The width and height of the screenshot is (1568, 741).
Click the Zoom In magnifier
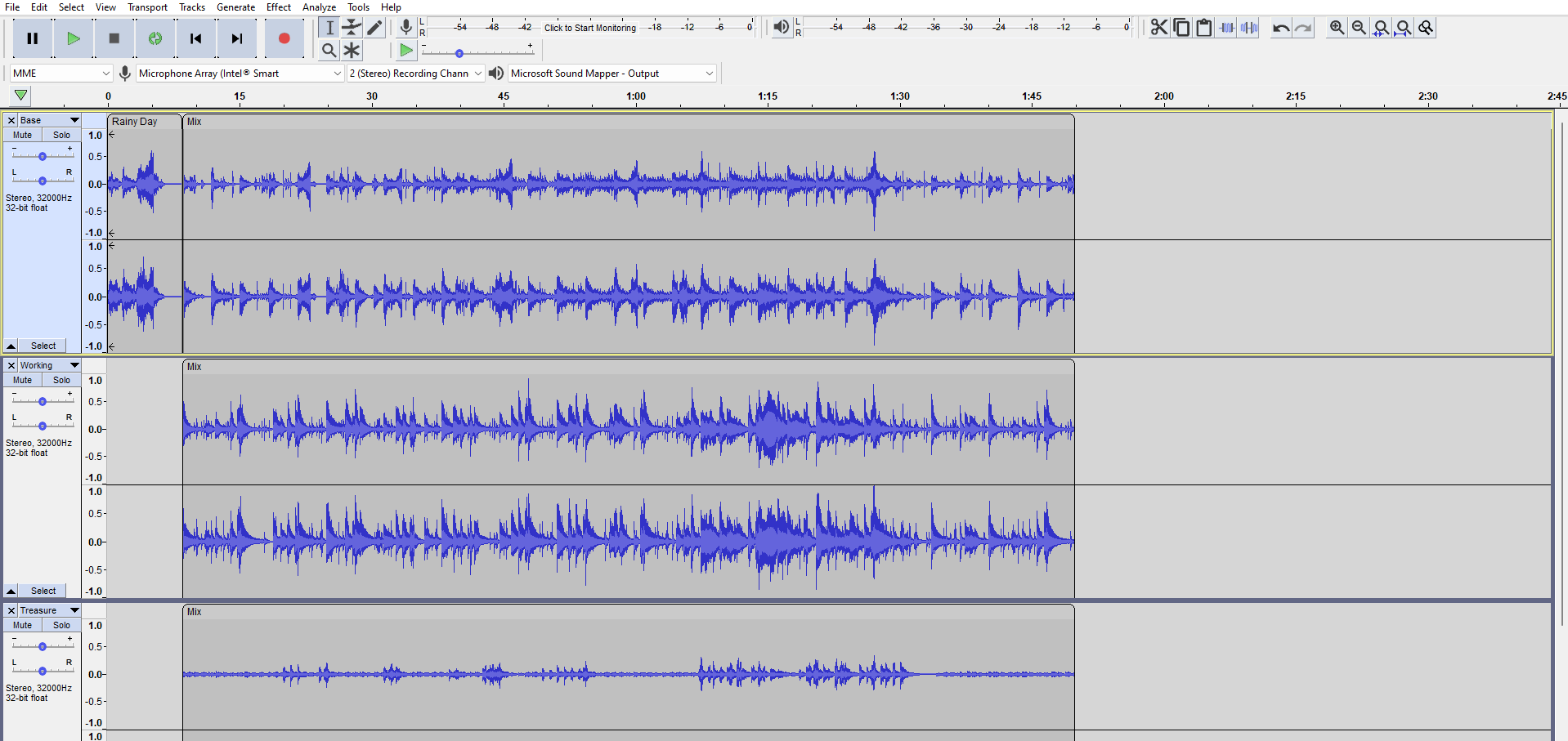[x=1337, y=27]
